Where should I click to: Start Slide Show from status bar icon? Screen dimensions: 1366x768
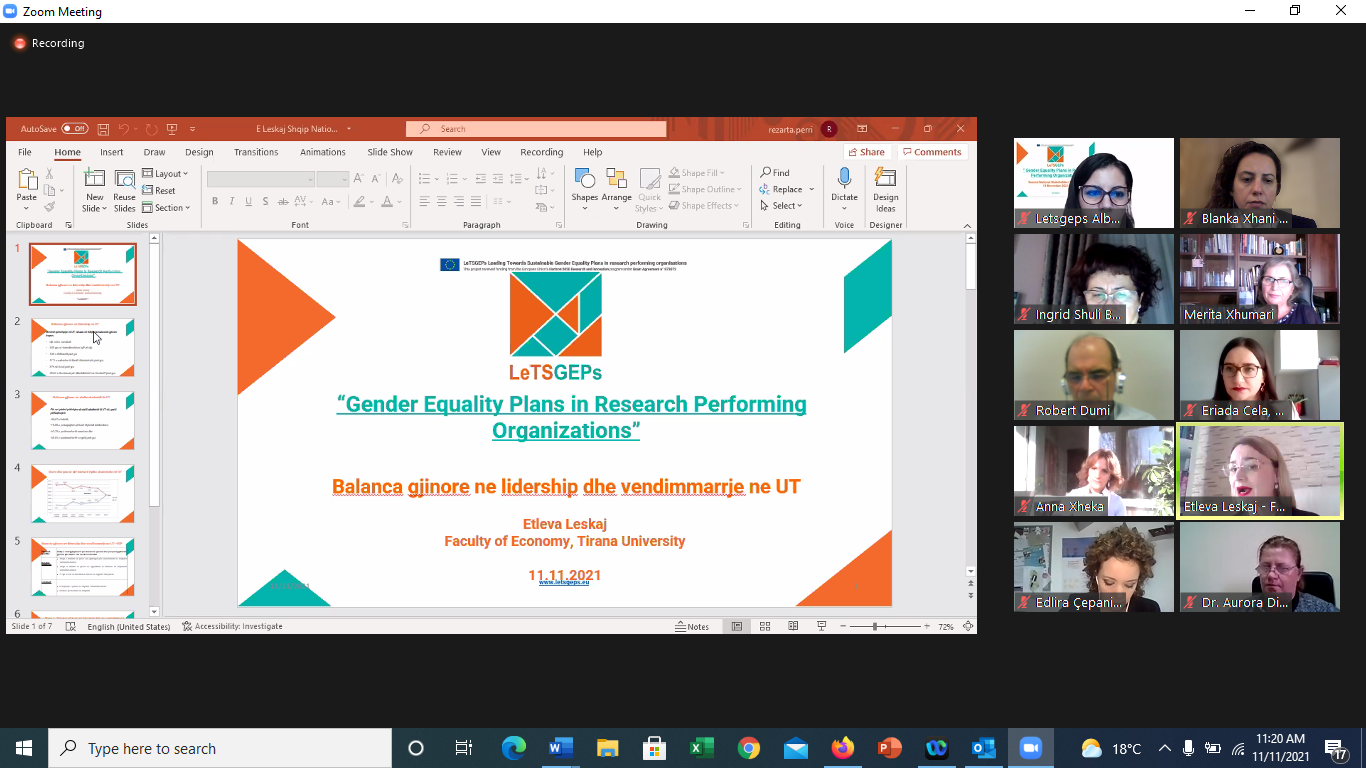coord(822,626)
